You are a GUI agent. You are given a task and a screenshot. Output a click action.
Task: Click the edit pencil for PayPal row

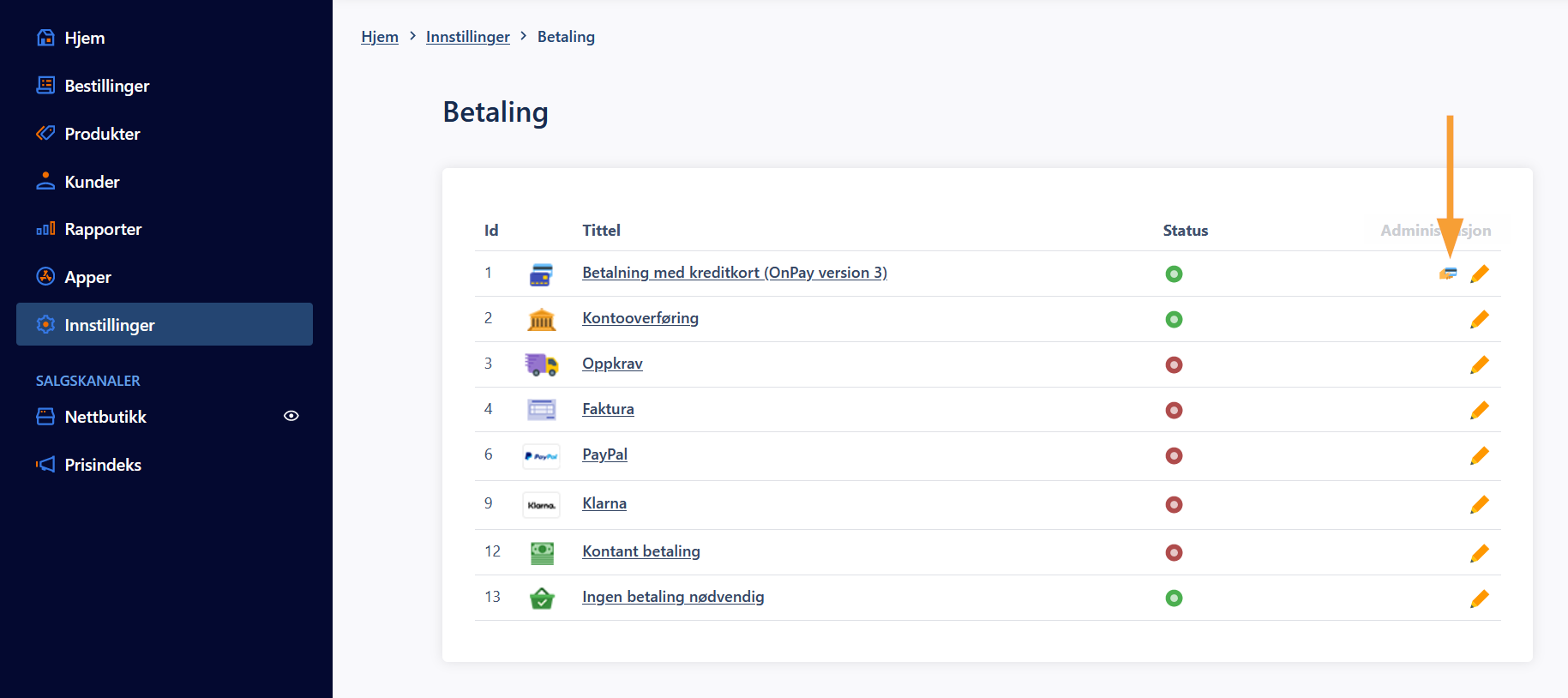tap(1479, 456)
